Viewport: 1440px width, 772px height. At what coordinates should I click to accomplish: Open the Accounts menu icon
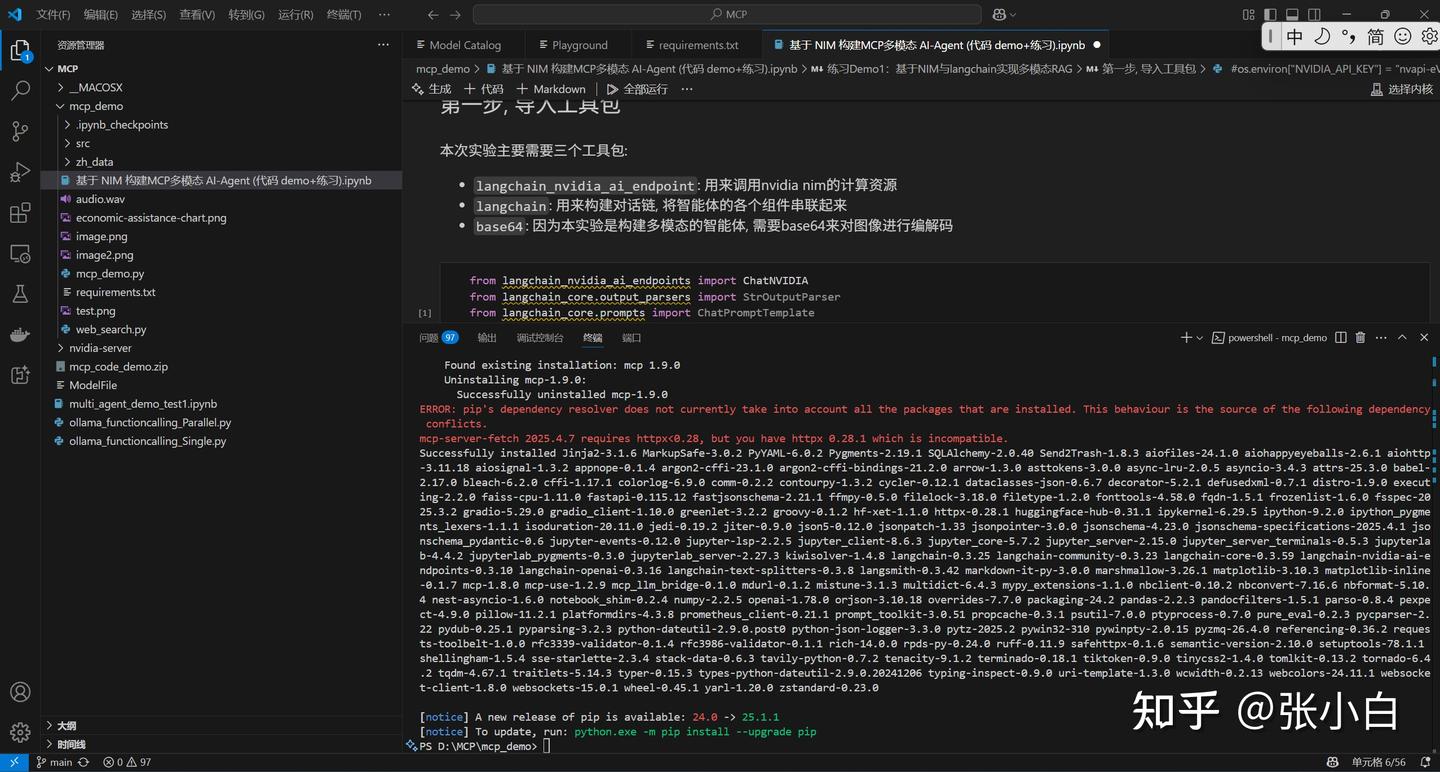pos(20,692)
